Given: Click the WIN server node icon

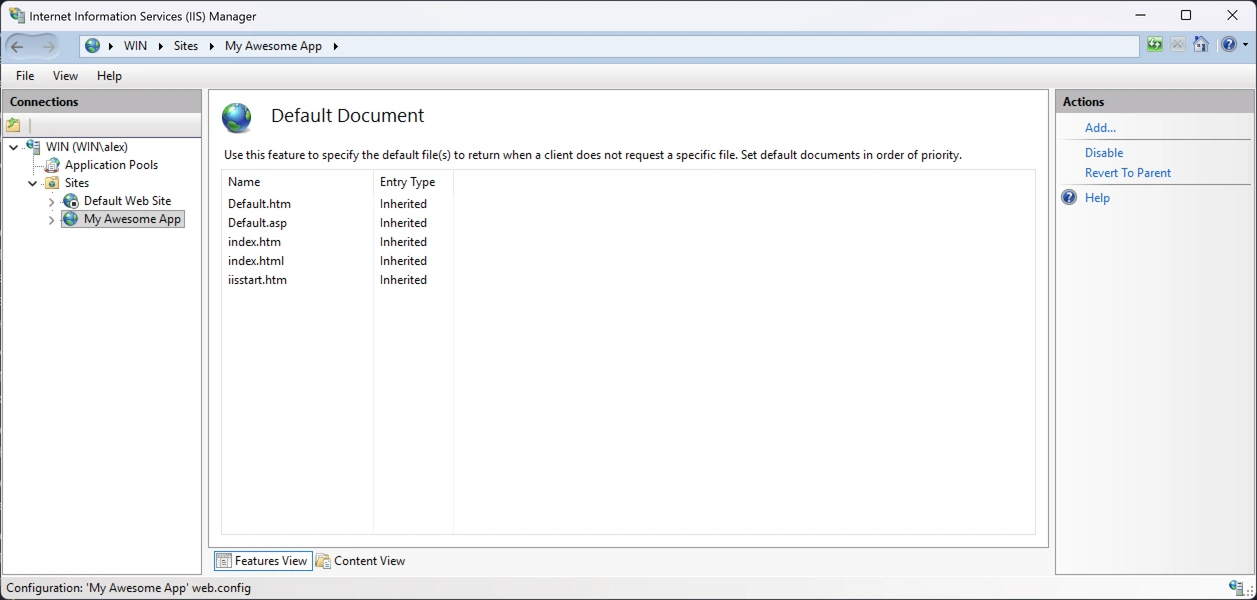Looking at the screenshot, I should pyautogui.click(x=33, y=147).
